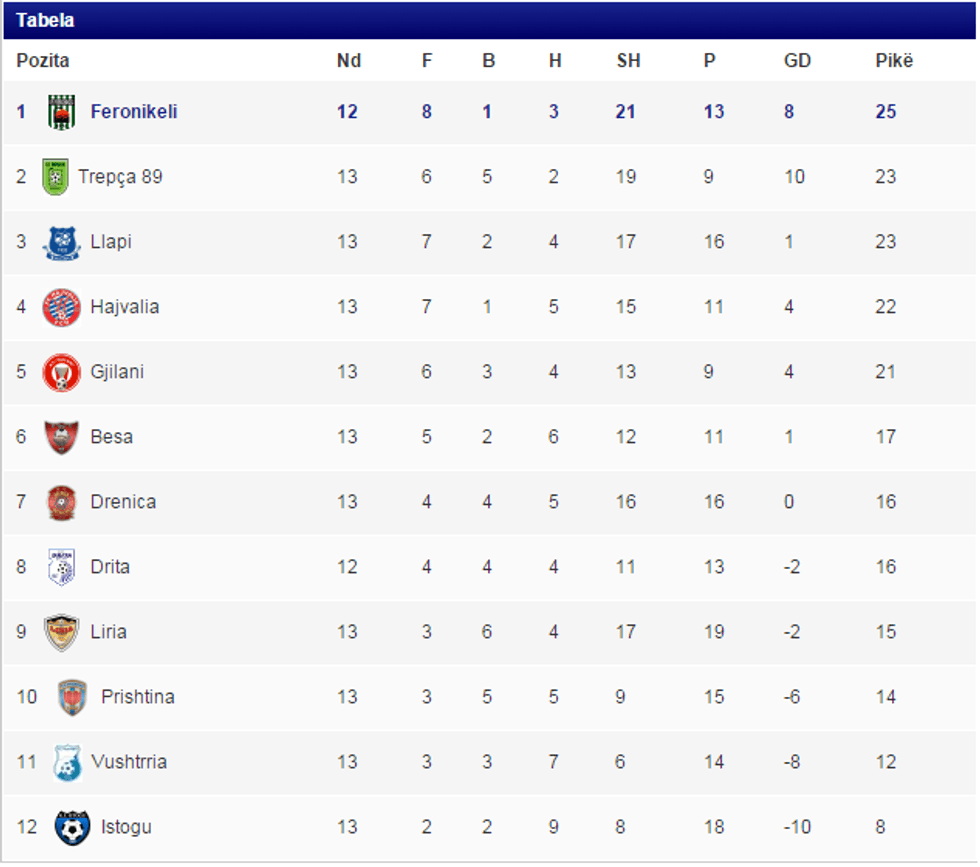Click the Pikë column header

(894, 61)
